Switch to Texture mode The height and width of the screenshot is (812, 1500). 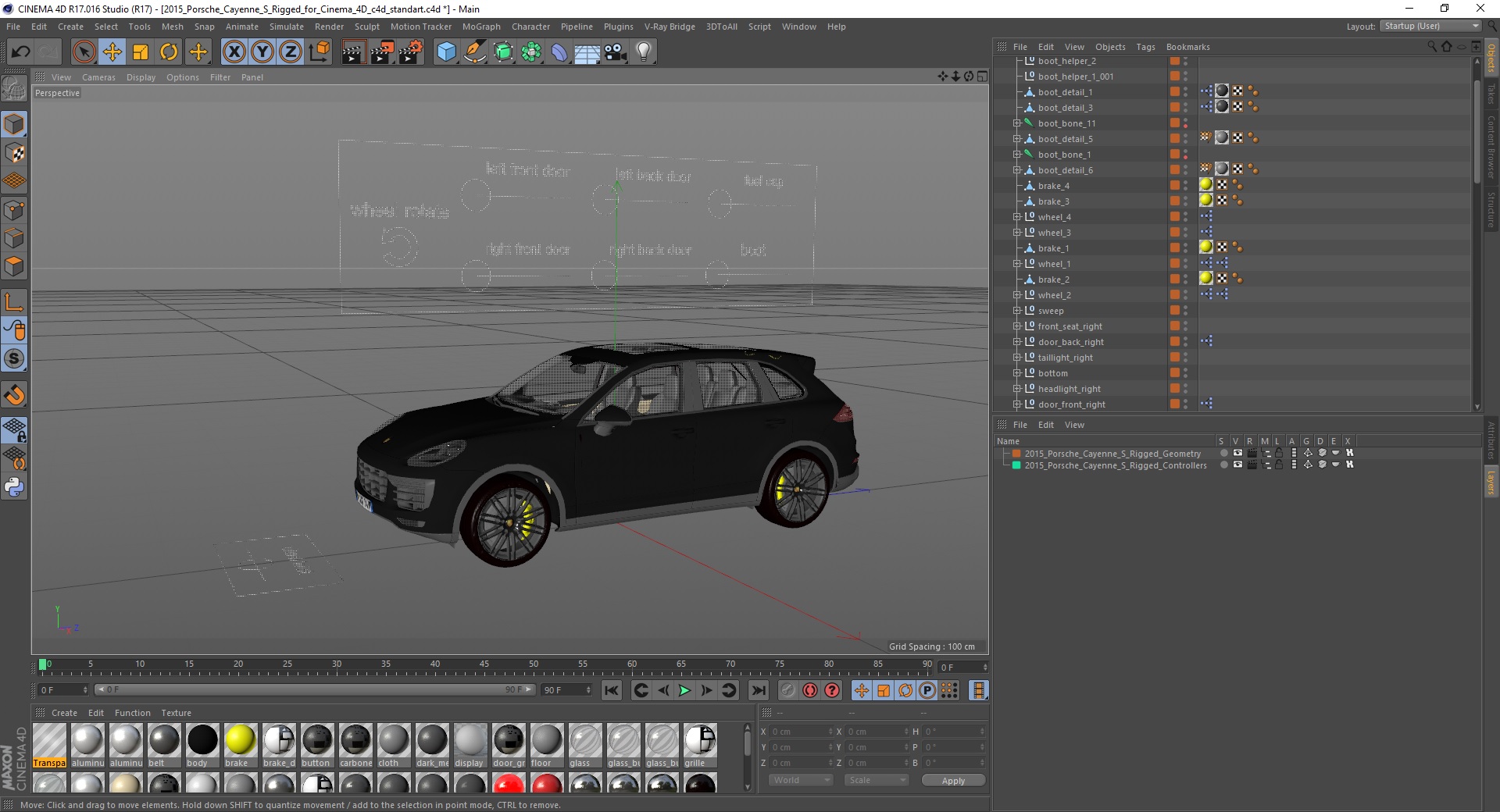14,153
